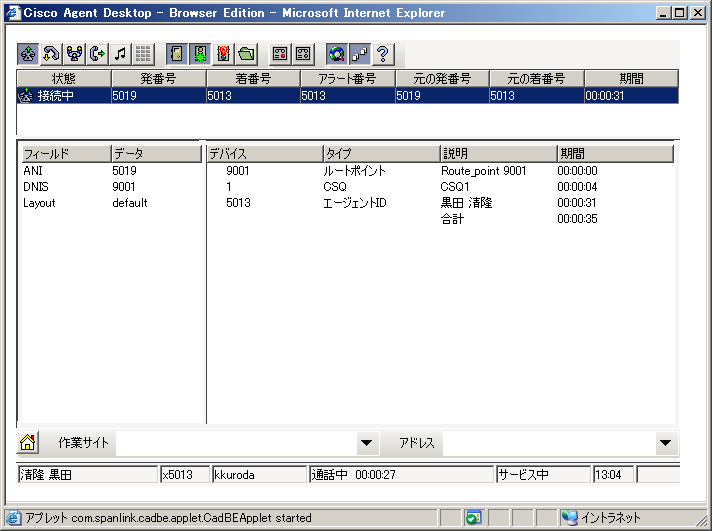Select the Layout field row
The height and width of the screenshot is (531, 712).
(111, 203)
